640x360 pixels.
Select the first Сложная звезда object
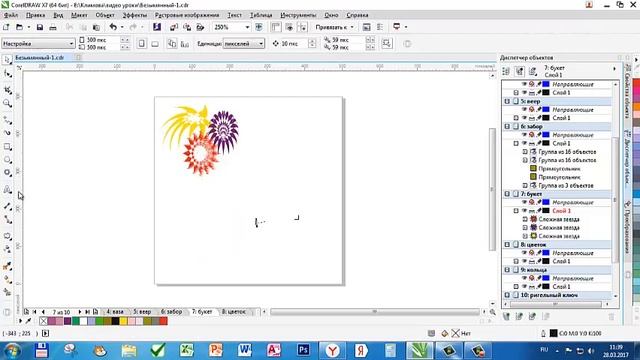[559, 219]
